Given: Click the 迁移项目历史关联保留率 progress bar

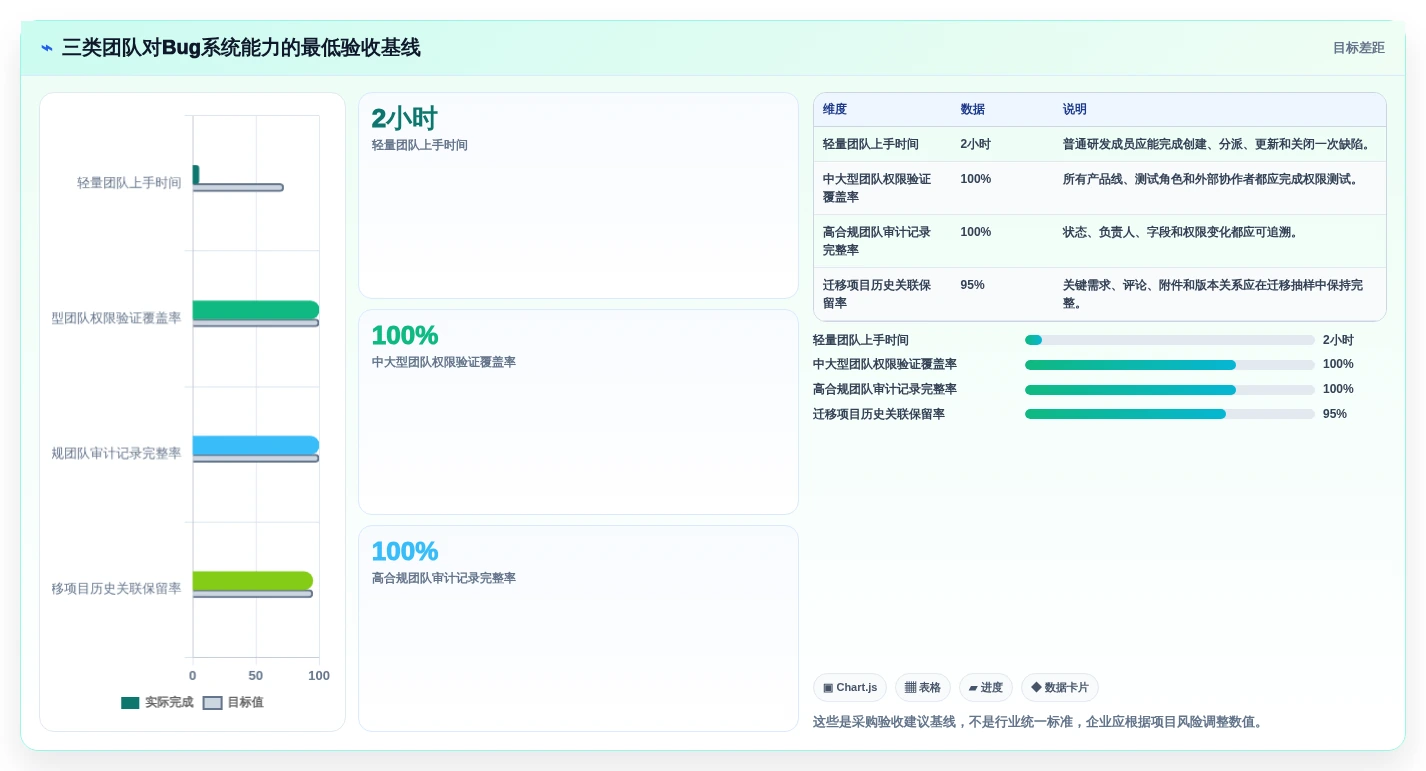Looking at the screenshot, I should tap(1170, 414).
